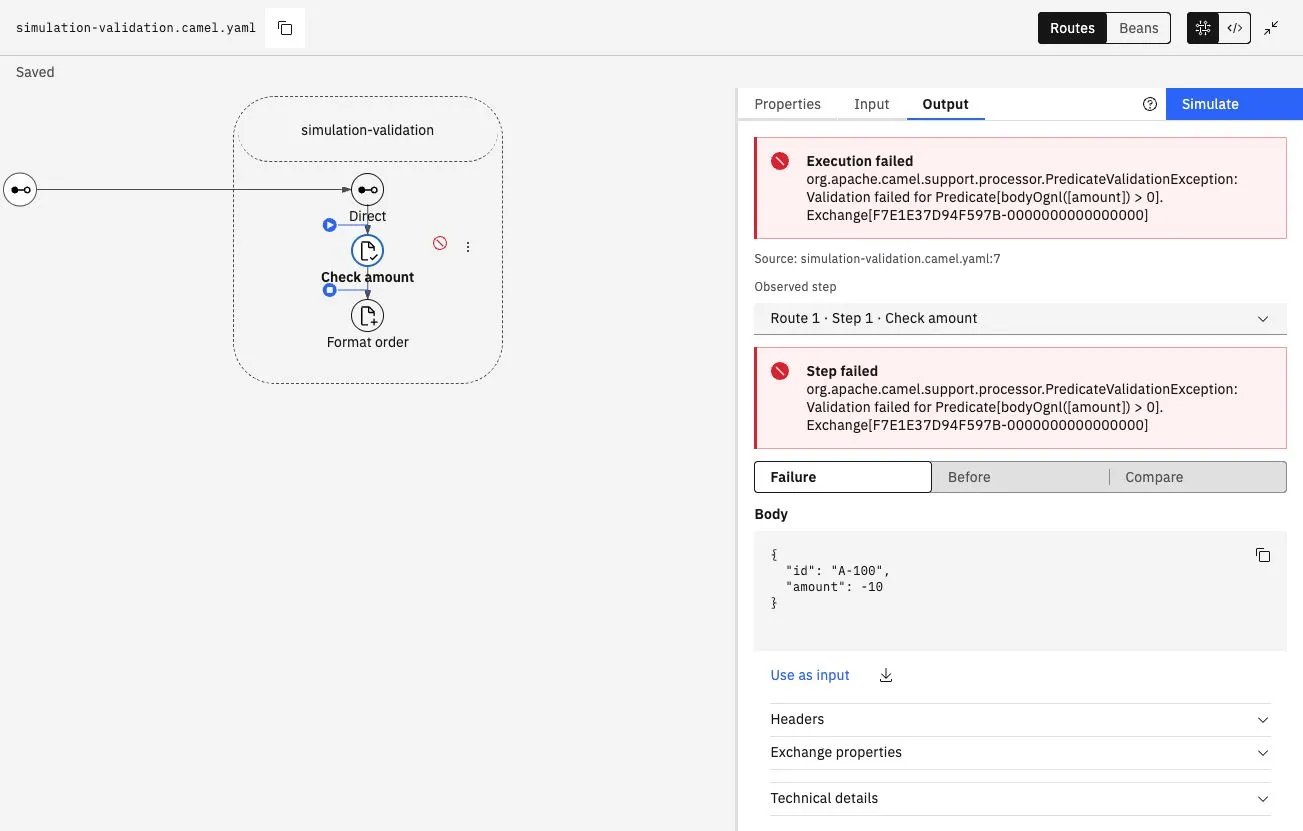Select the Check amount step node
The width and height of the screenshot is (1303, 831).
[368, 250]
